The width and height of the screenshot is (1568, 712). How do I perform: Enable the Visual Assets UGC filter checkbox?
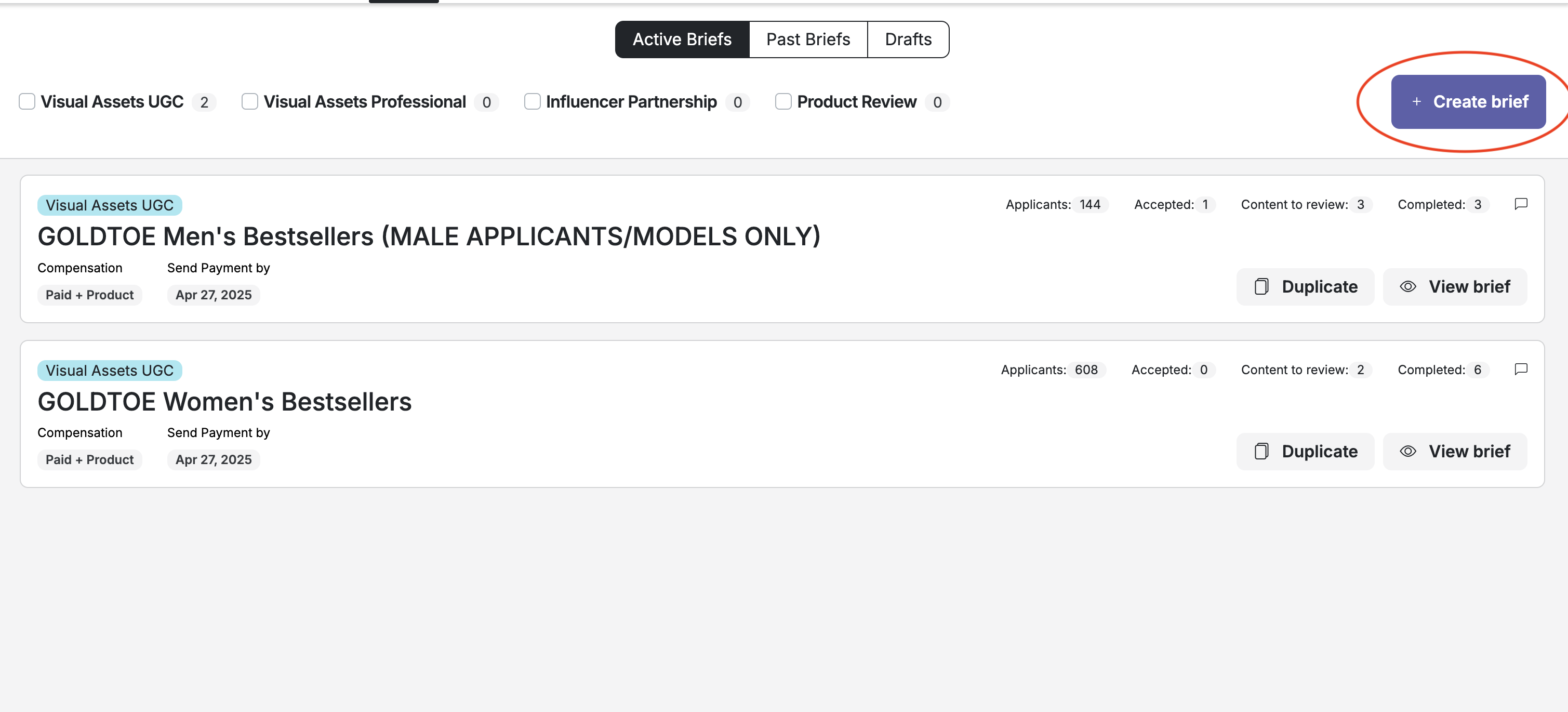coord(27,102)
